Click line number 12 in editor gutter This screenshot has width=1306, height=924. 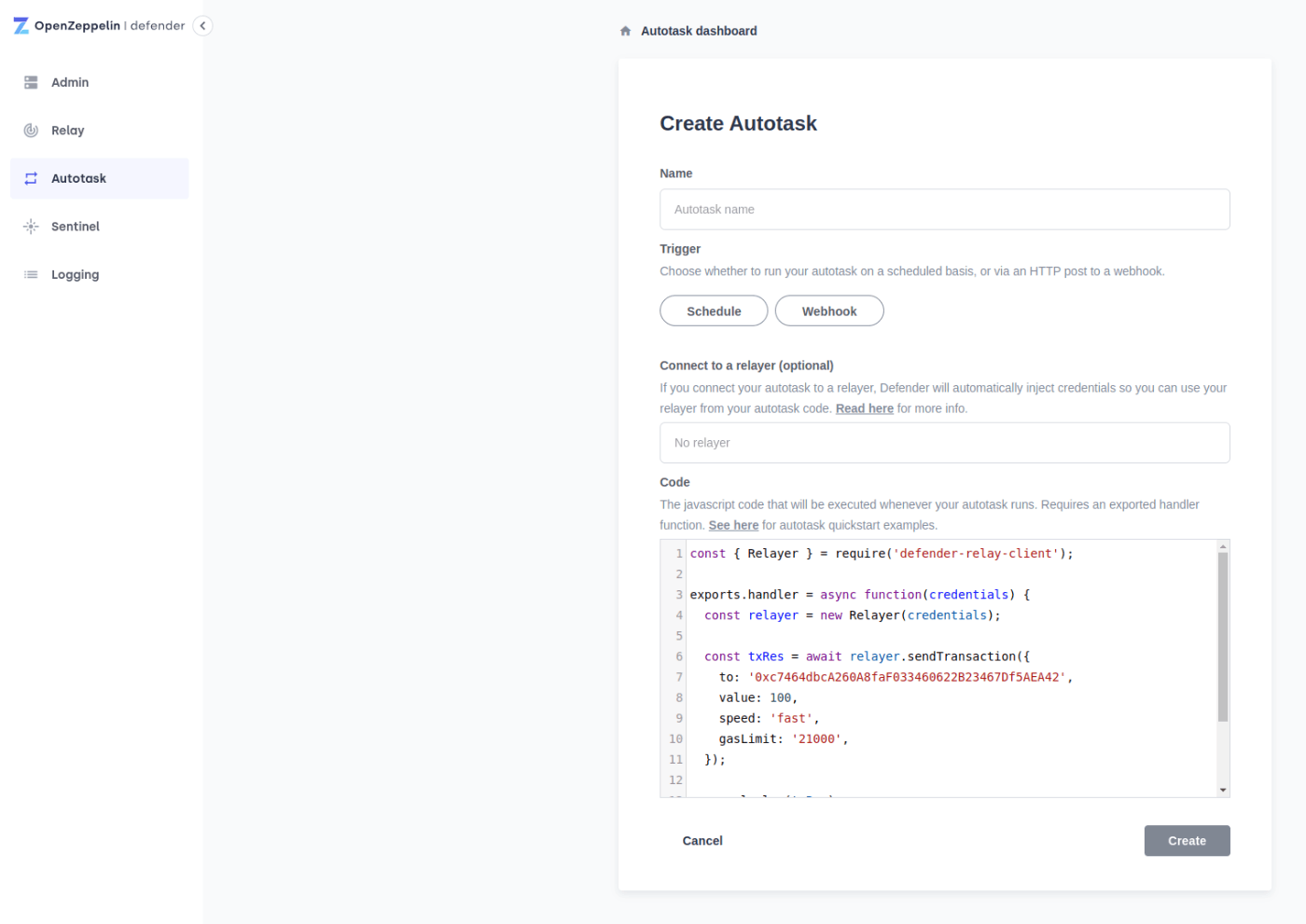(x=675, y=779)
